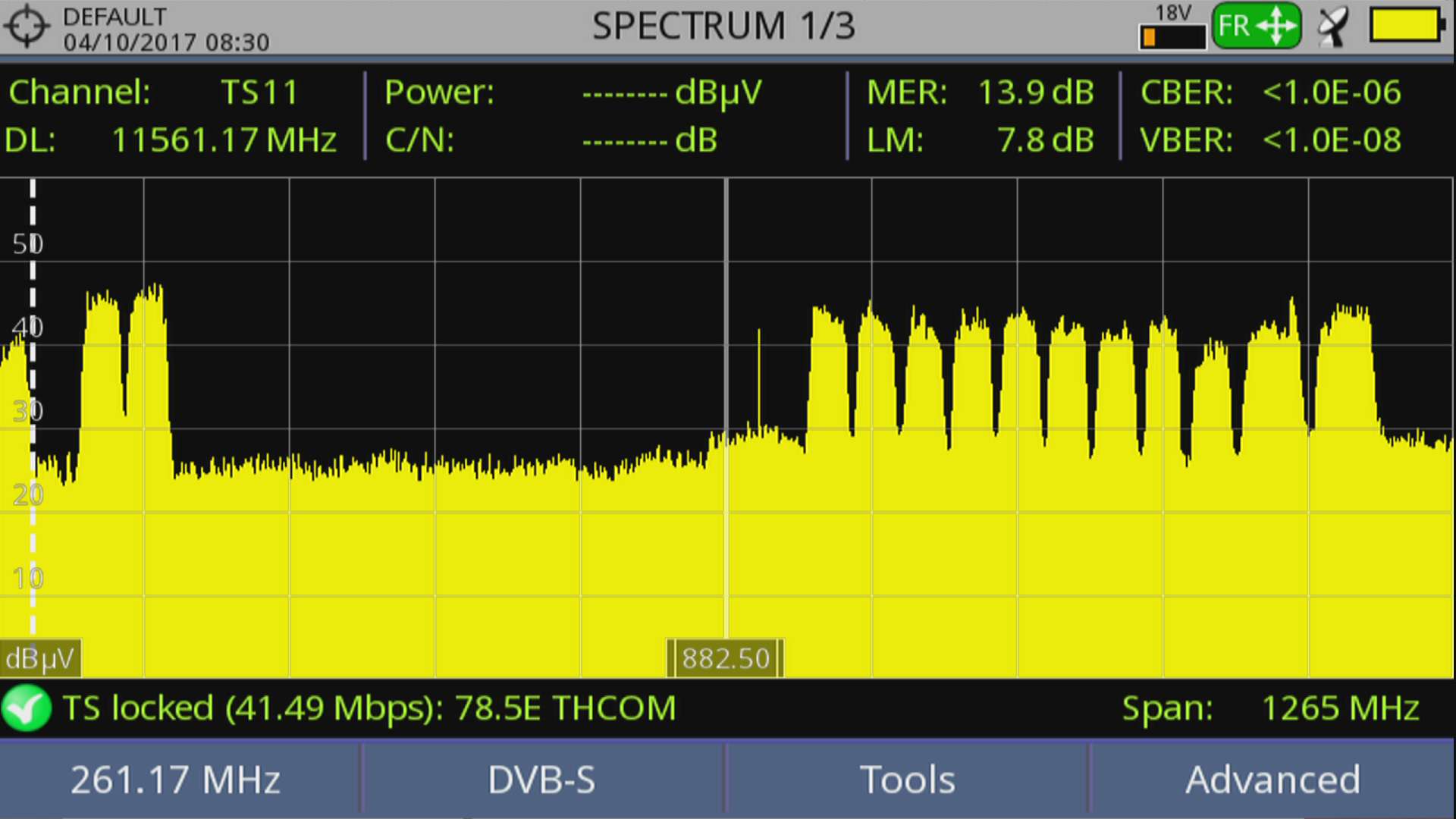This screenshot has width=1456, height=819.
Task: Click the green TS locked checkmark icon
Action: (x=27, y=708)
